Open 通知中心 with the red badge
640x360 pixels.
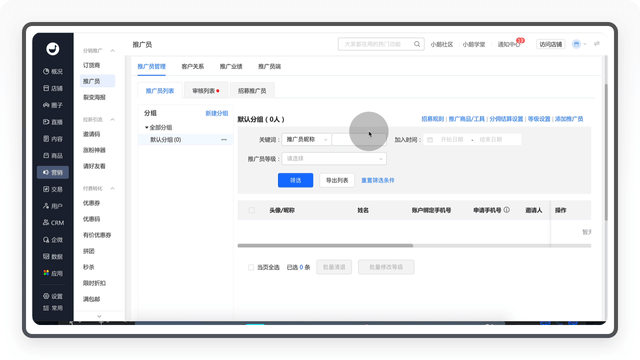click(509, 44)
